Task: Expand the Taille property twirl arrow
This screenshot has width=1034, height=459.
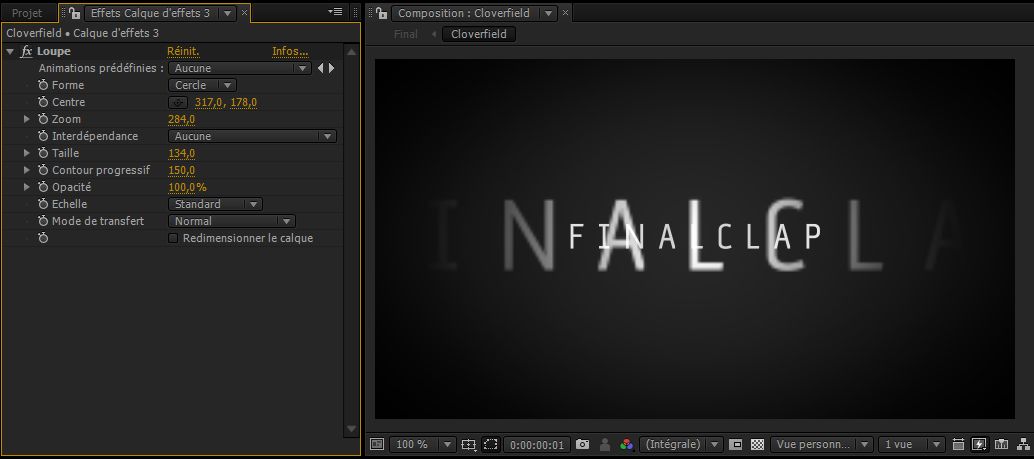Action: click(x=27, y=153)
